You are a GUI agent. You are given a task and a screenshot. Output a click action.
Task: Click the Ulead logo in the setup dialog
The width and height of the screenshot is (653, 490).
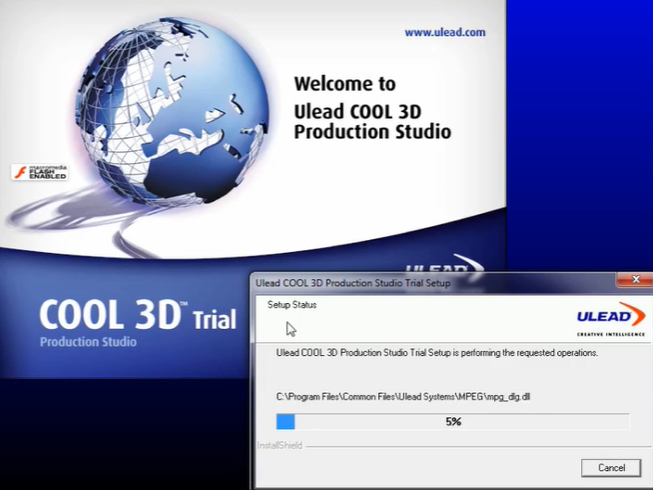611,319
